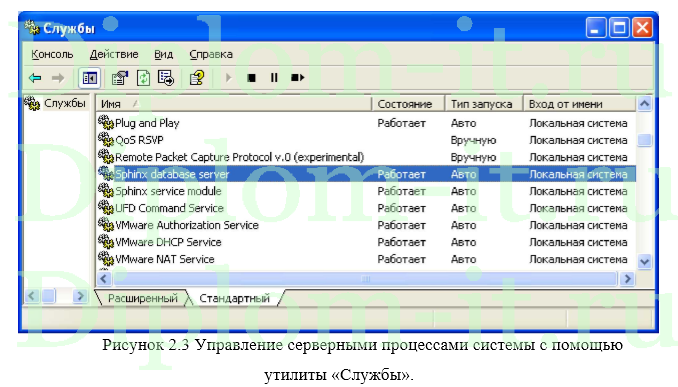Sort by the Имя column header

tap(233, 104)
